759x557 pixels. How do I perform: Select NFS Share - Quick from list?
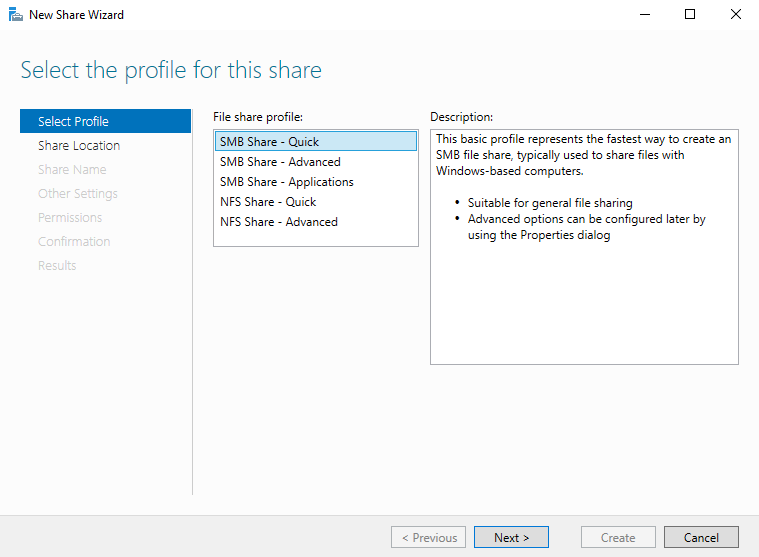point(268,202)
